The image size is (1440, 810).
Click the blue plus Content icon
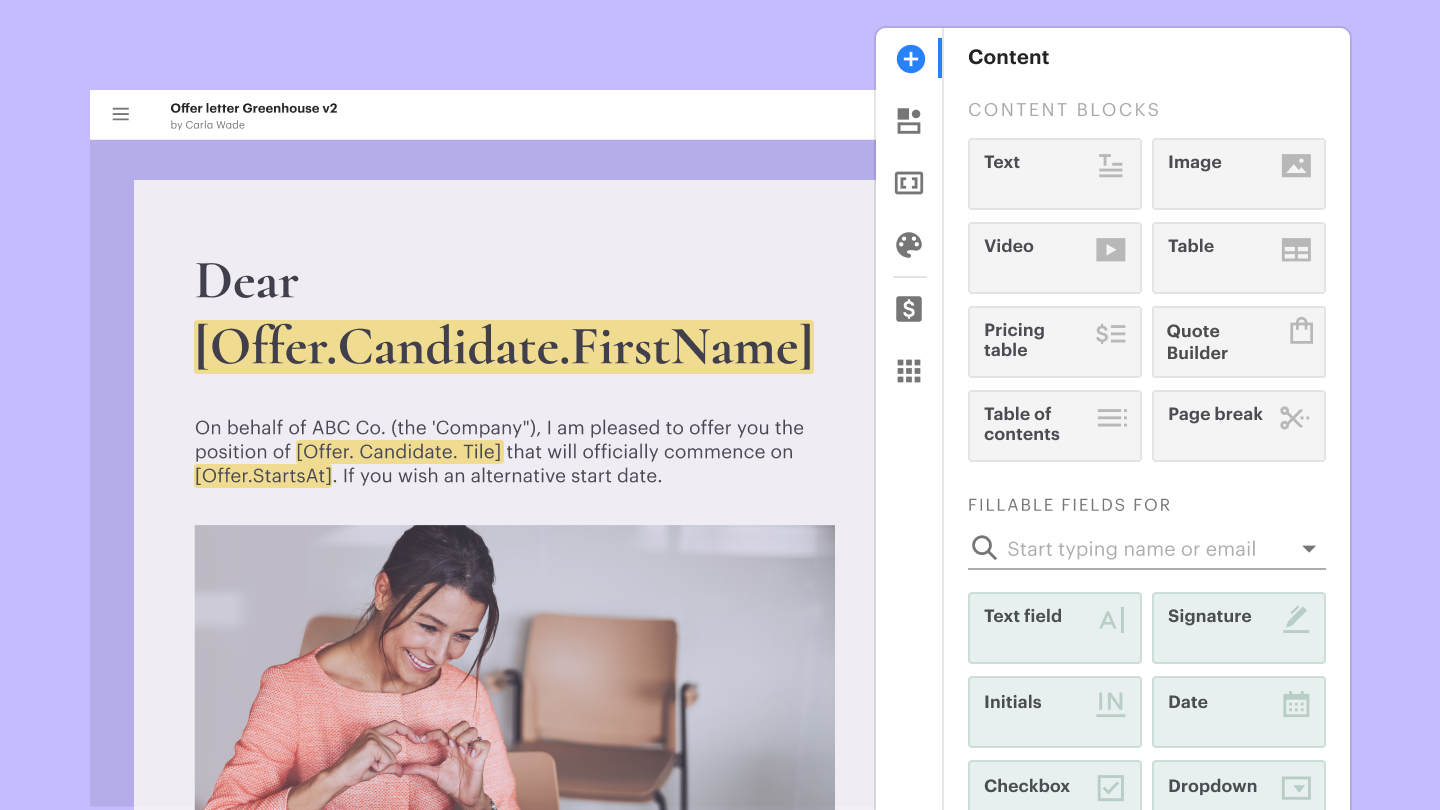pyautogui.click(x=910, y=59)
